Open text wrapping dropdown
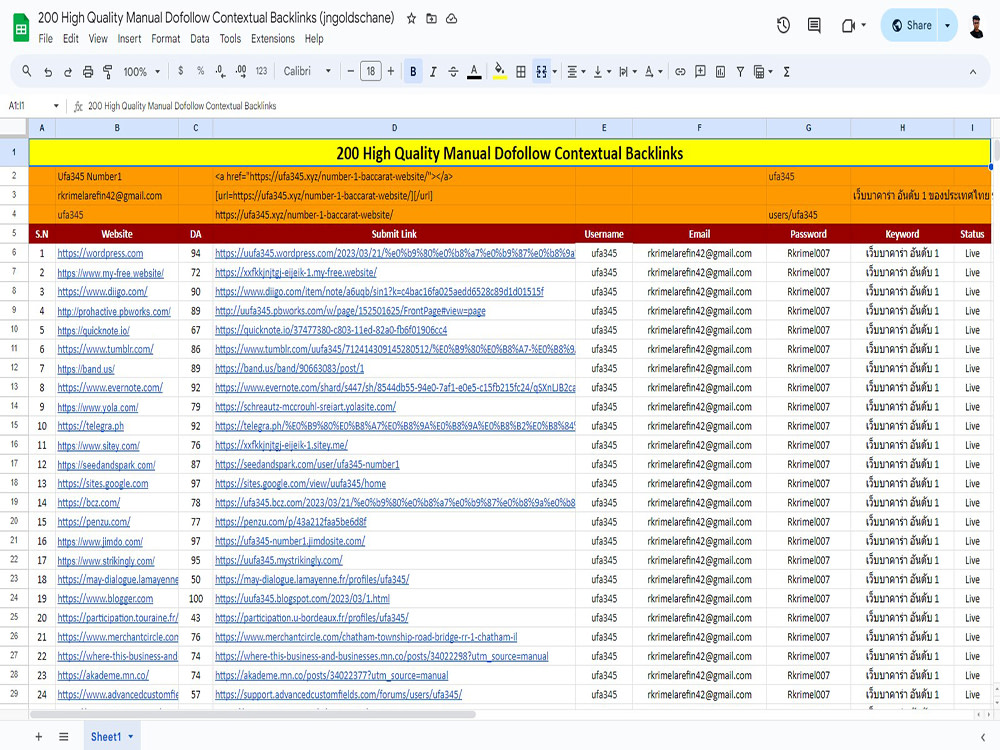Screen dimensions: 1000x750 click(628, 72)
